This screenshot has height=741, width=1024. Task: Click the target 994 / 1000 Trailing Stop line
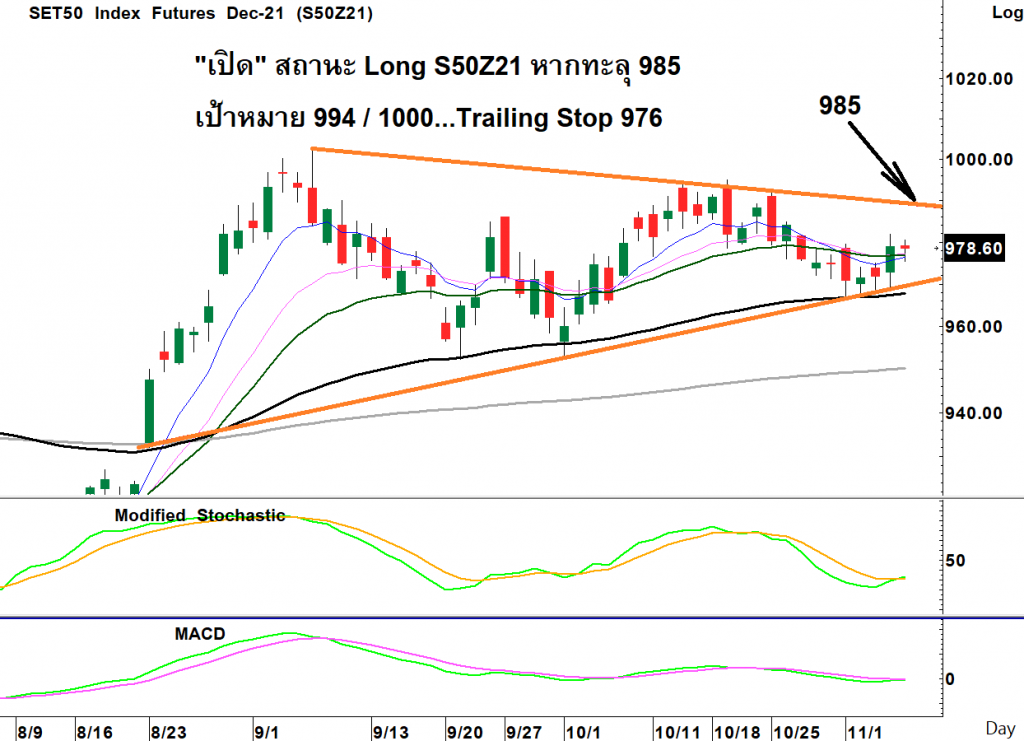(x=429, y=118)
